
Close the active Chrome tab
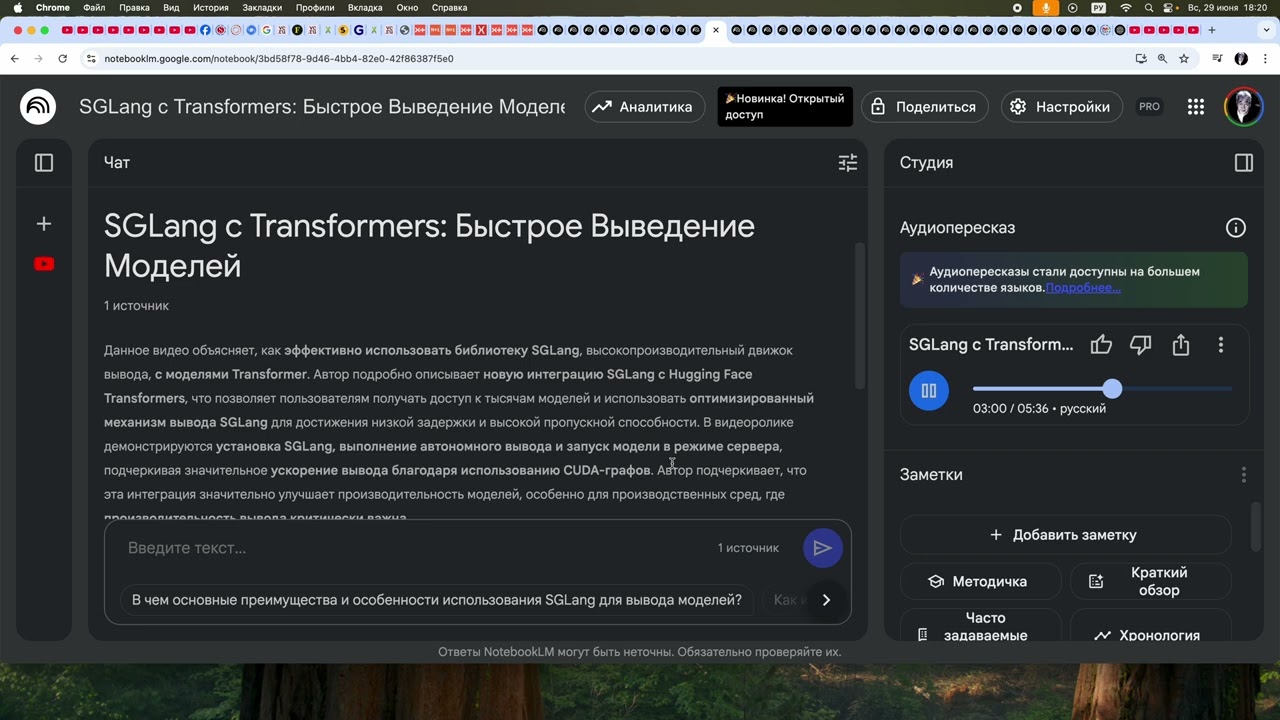tap(716, 30)
